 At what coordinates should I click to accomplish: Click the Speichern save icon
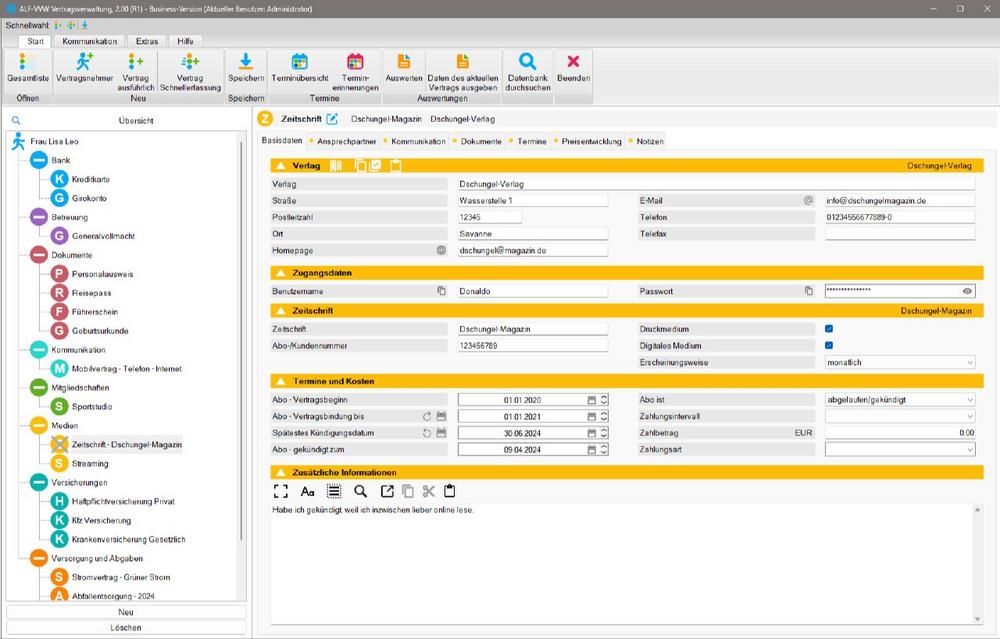point(246,61)
